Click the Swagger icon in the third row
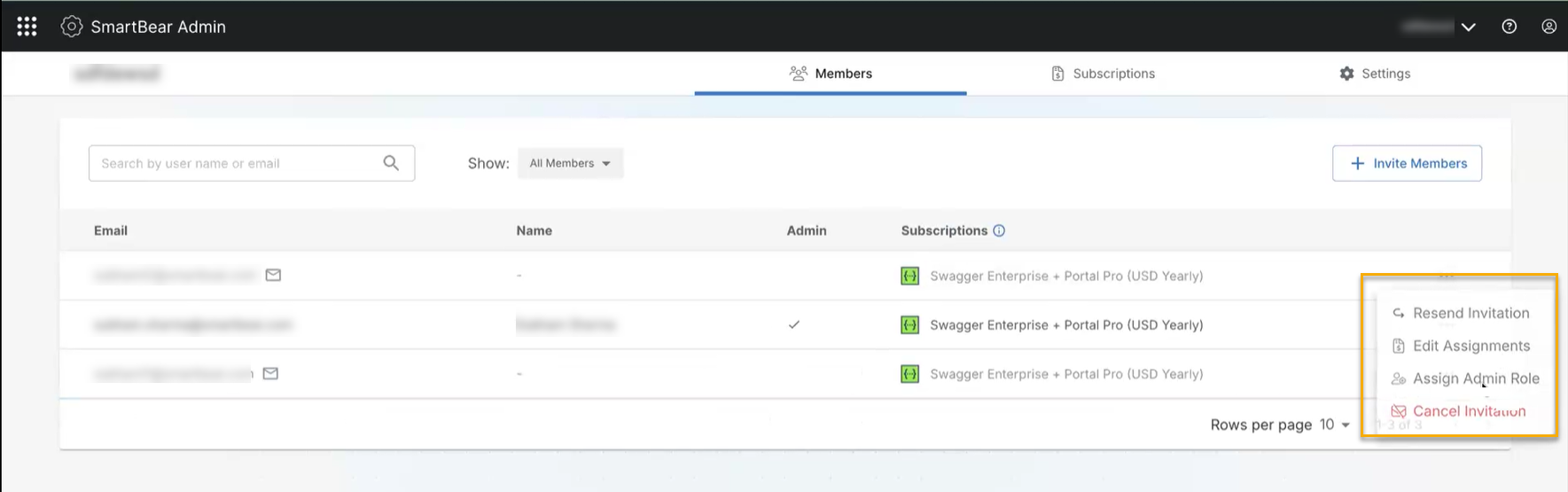The height and width of the screenshot is (492, 1568). 909,374
